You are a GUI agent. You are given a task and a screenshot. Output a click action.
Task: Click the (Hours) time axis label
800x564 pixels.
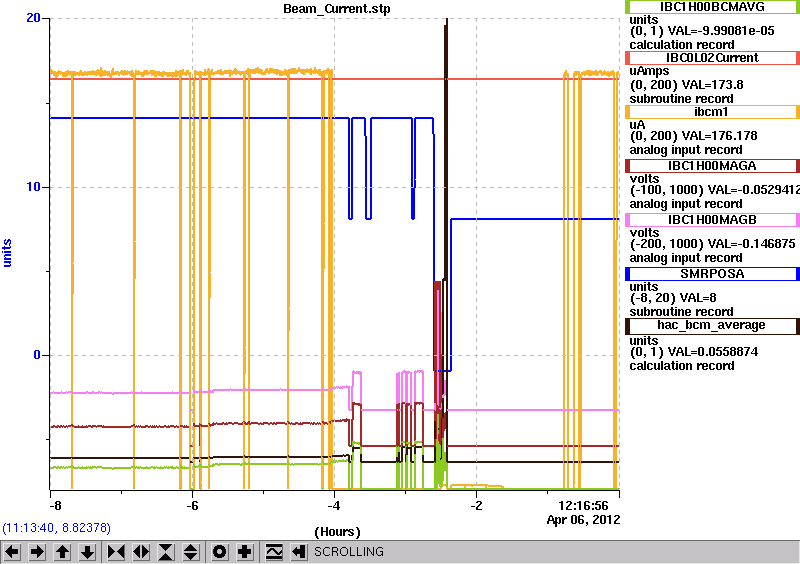[337, 532]
